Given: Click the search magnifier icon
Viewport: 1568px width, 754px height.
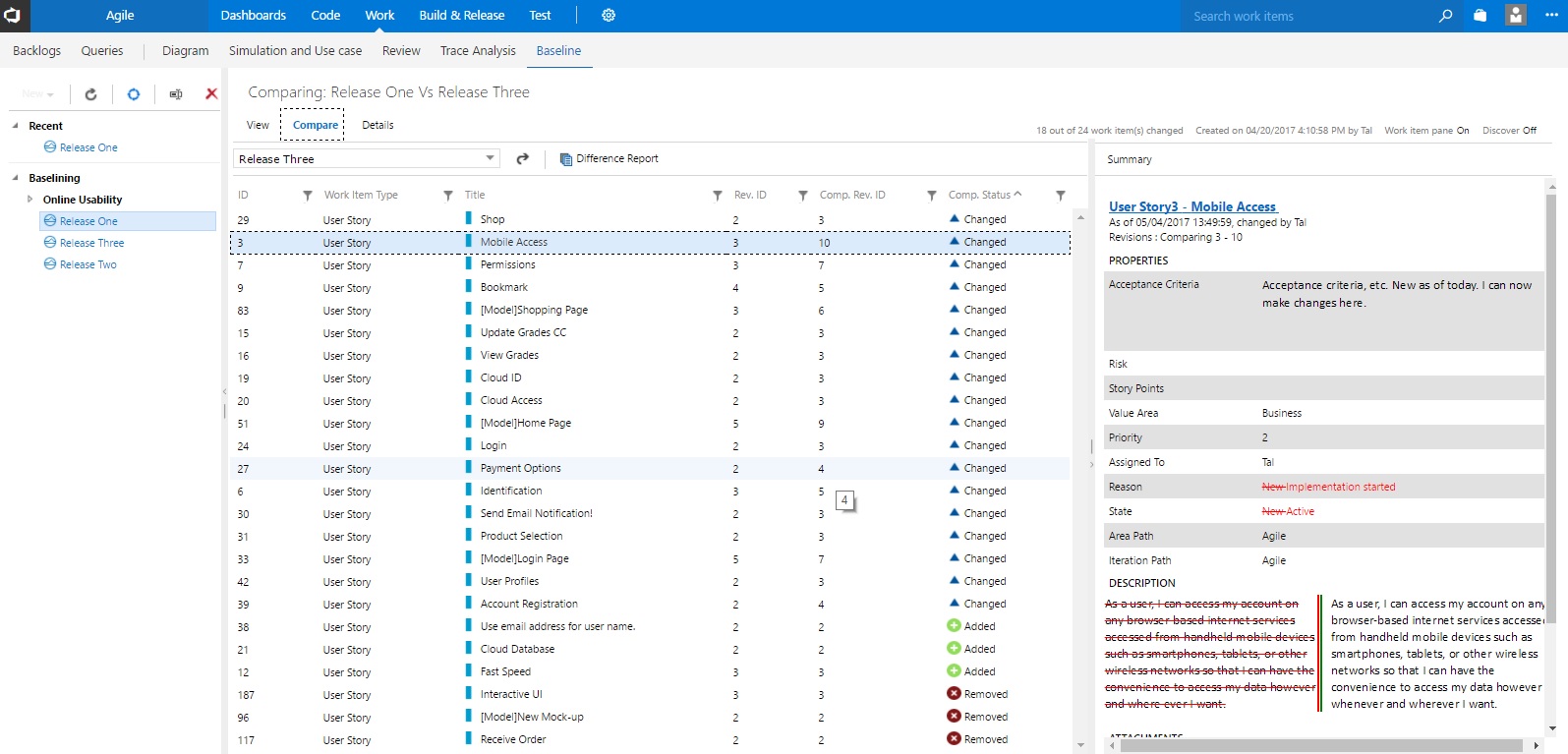Looking at the screenshot, I should (x=1445, y=16).
